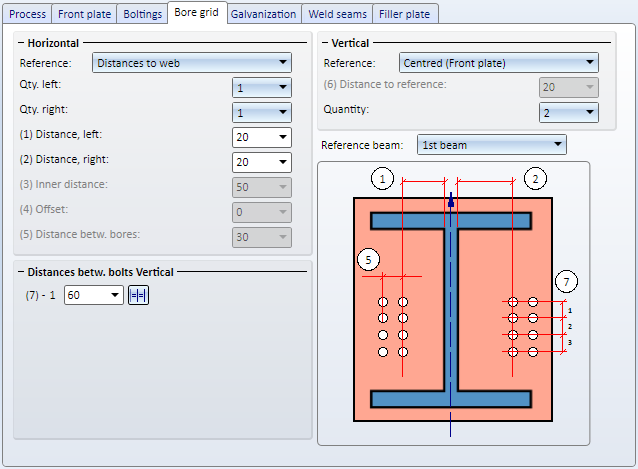Click the disabled (4) Offset field
Viewport: 638px width, 469px height.
coord(262,212)
